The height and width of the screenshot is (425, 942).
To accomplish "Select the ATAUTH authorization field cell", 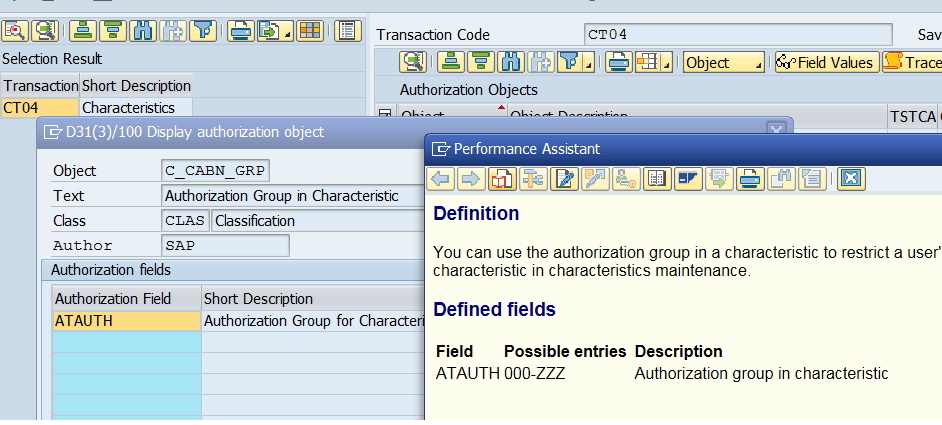I will 126,321.
